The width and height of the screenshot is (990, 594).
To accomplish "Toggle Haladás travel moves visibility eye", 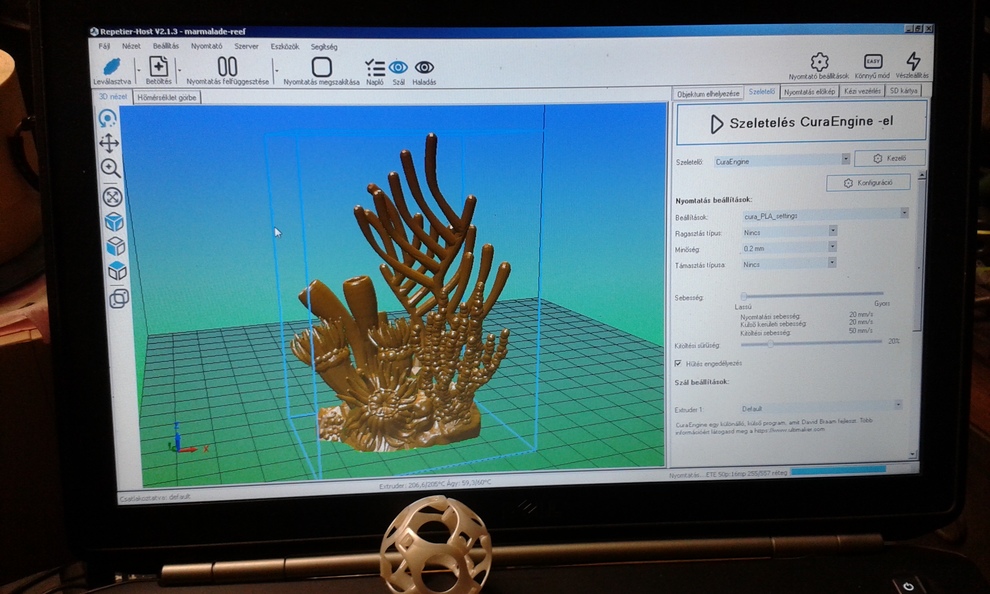I will coord(424,67).
